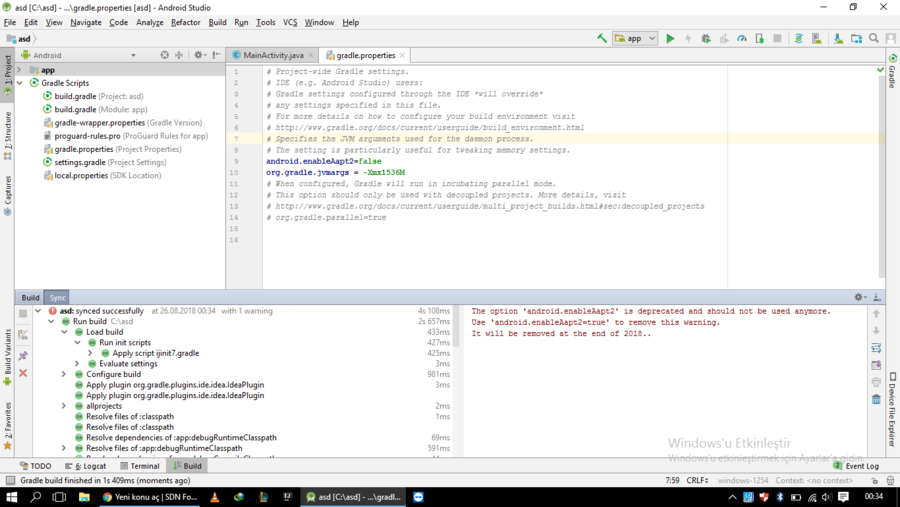This screenshot has width=900, height=507.
Task: Click the up arrow in build output
Action: (876, 314)
